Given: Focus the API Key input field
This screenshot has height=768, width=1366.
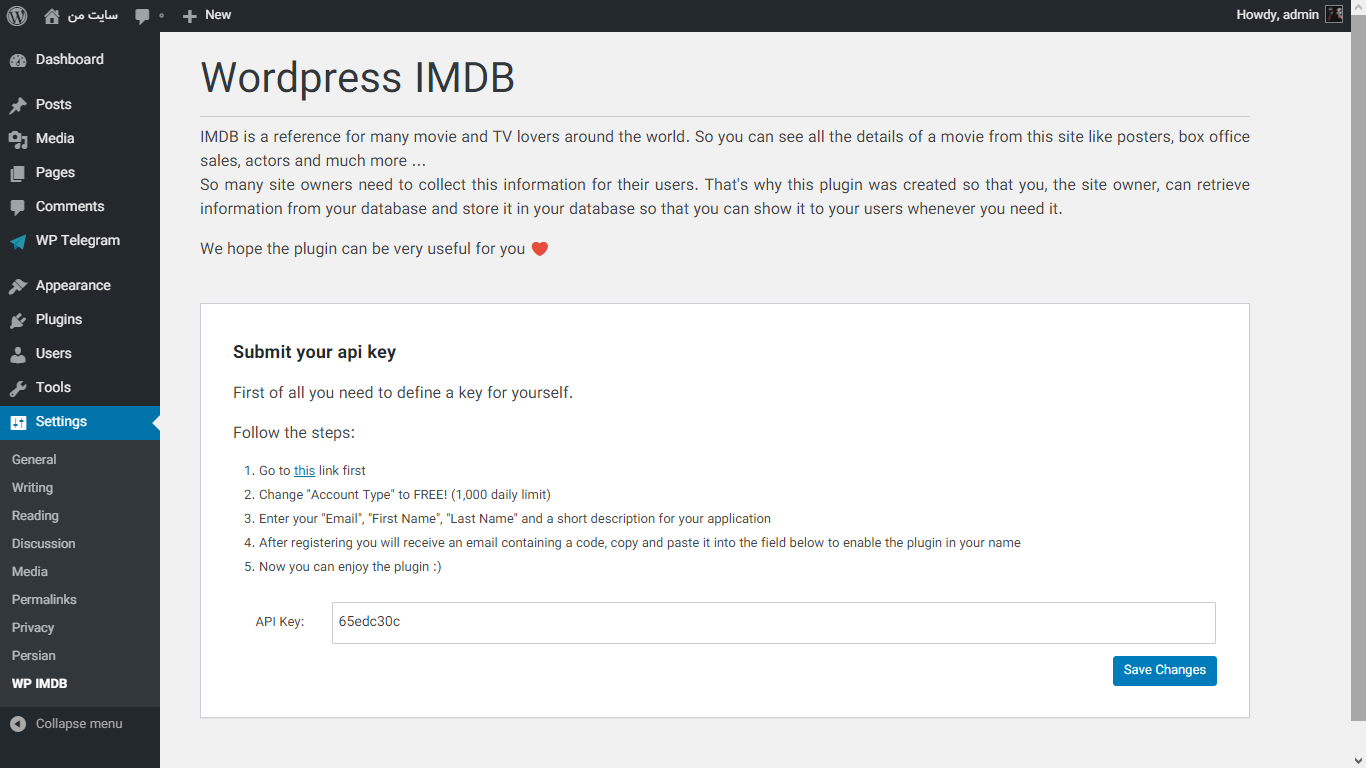Looking at the screenshot, I should point(774,622).
